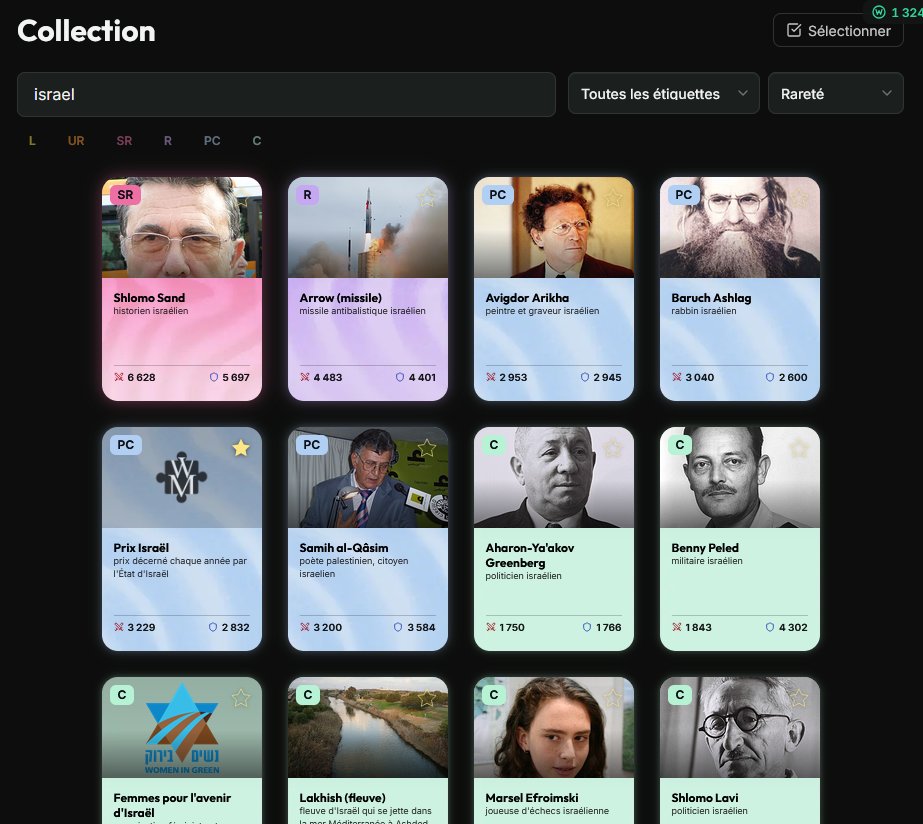This screenshot has width=923, height=824.
Task: Click the C badge on Lakhish card
Action: [308, 695]
